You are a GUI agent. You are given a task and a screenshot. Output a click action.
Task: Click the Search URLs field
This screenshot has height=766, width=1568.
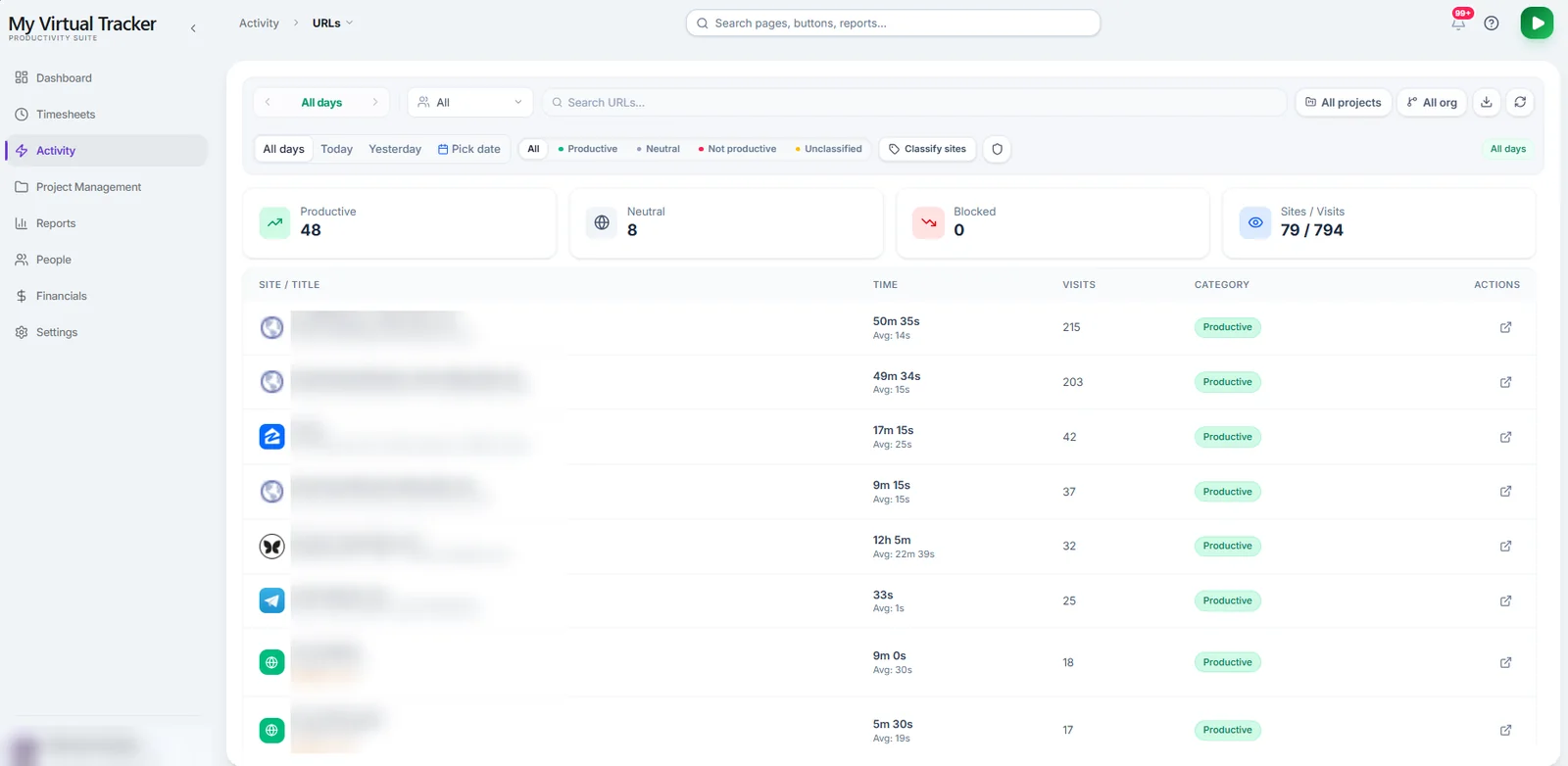(x=913, y=102)
